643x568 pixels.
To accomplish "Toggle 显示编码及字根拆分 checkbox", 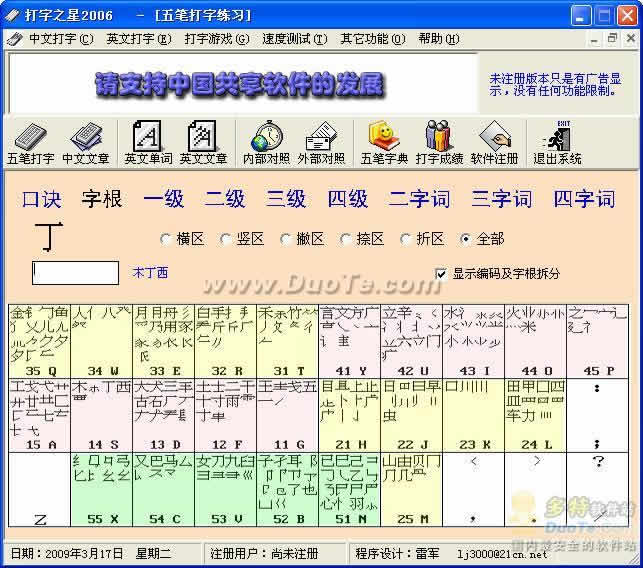I will [x=441, y=273].
